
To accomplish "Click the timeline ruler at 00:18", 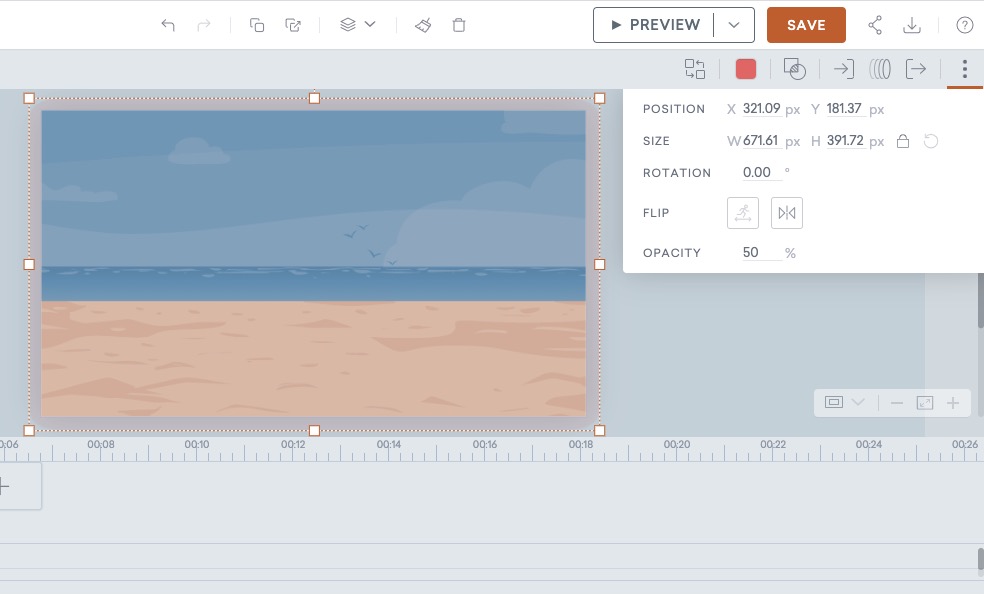I will tap(580, 444).
